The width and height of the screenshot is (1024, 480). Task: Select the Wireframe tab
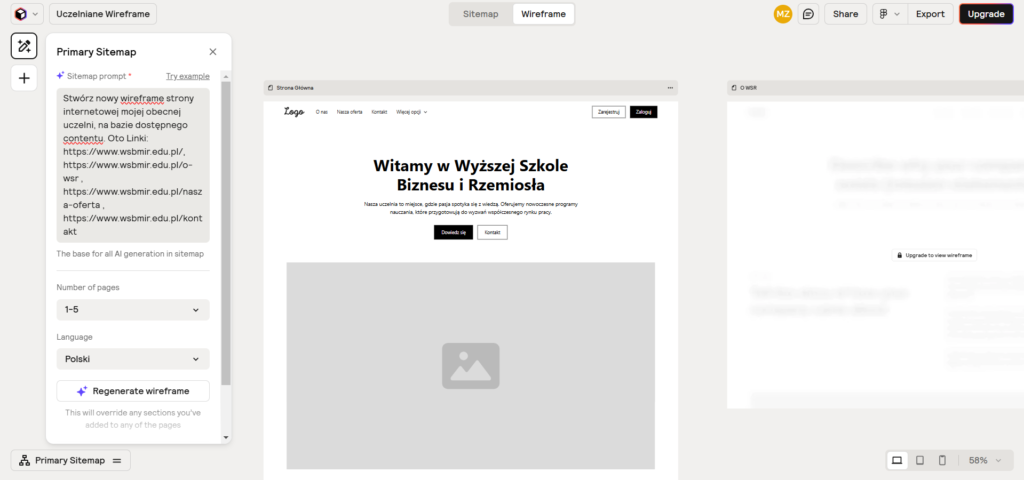543,14
